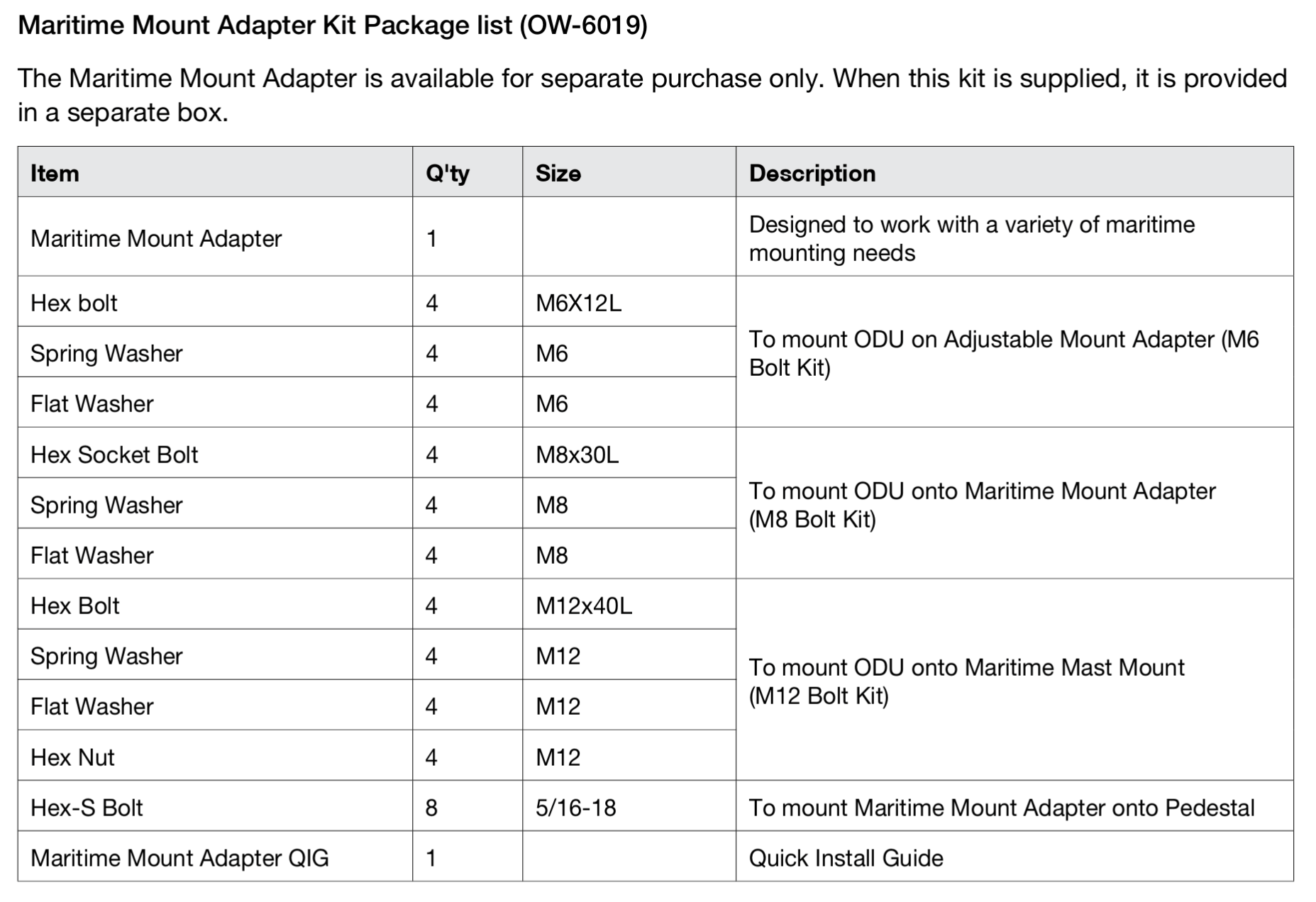The image size is (1316, 902).
Task: Click the Hex Nut item cell
Action: click(x=215, y=756)
